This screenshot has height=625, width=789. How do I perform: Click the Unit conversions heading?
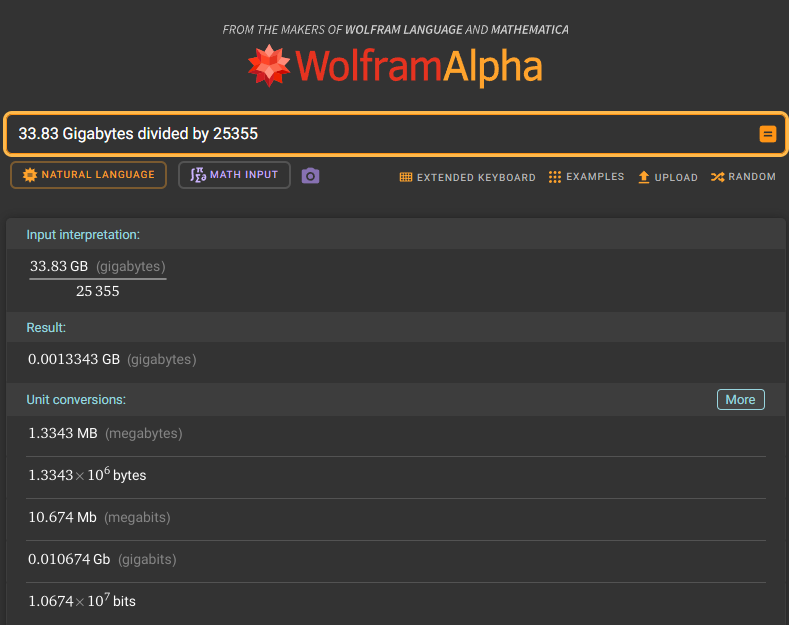pos(76,400)
